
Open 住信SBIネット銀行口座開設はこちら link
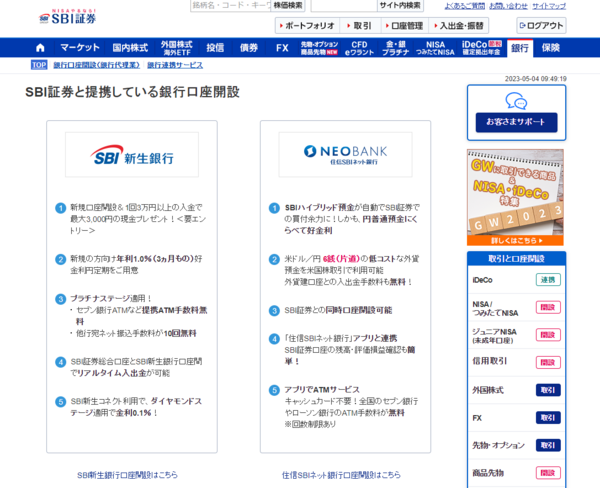point(341,475)
